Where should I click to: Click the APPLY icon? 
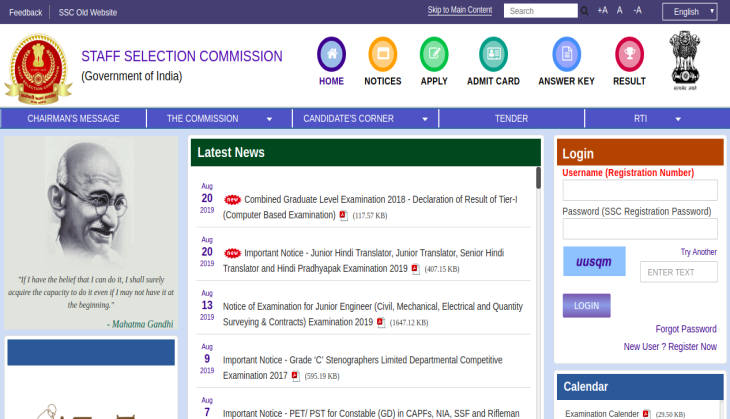[434, 54]
